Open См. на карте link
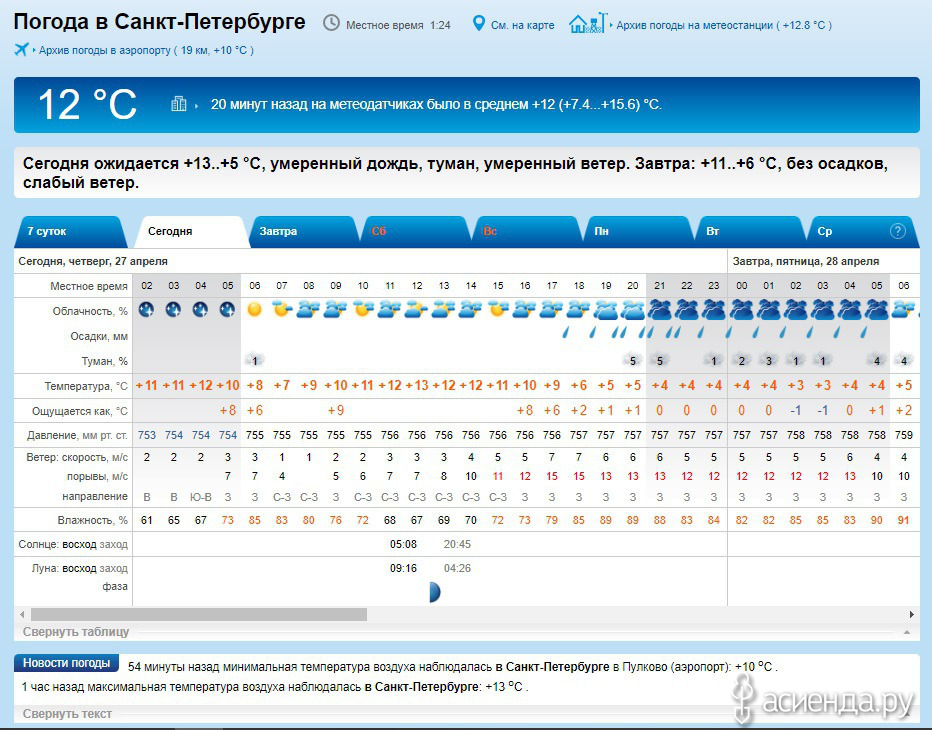The width and height of the screenshot is (932, 730). 522,26
